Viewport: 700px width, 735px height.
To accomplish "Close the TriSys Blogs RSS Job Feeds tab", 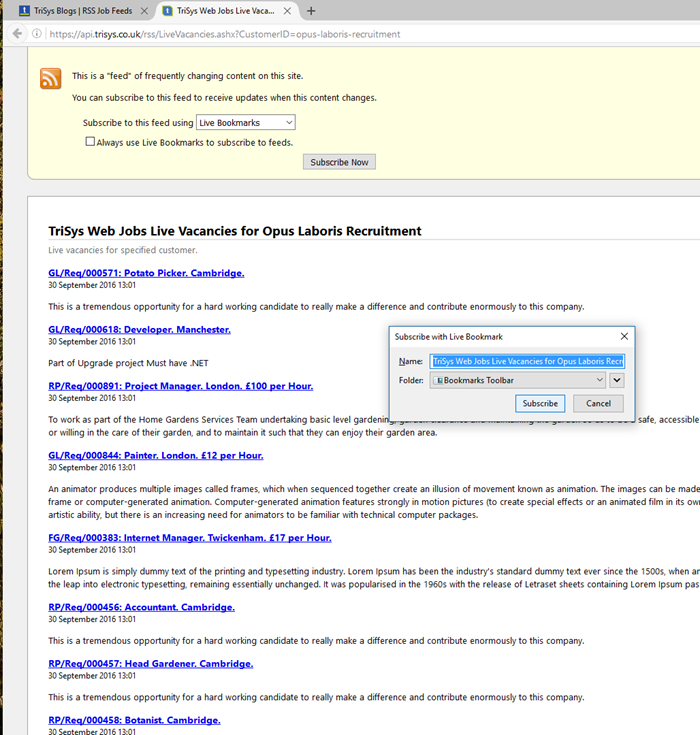I will [x=144, y=11].
